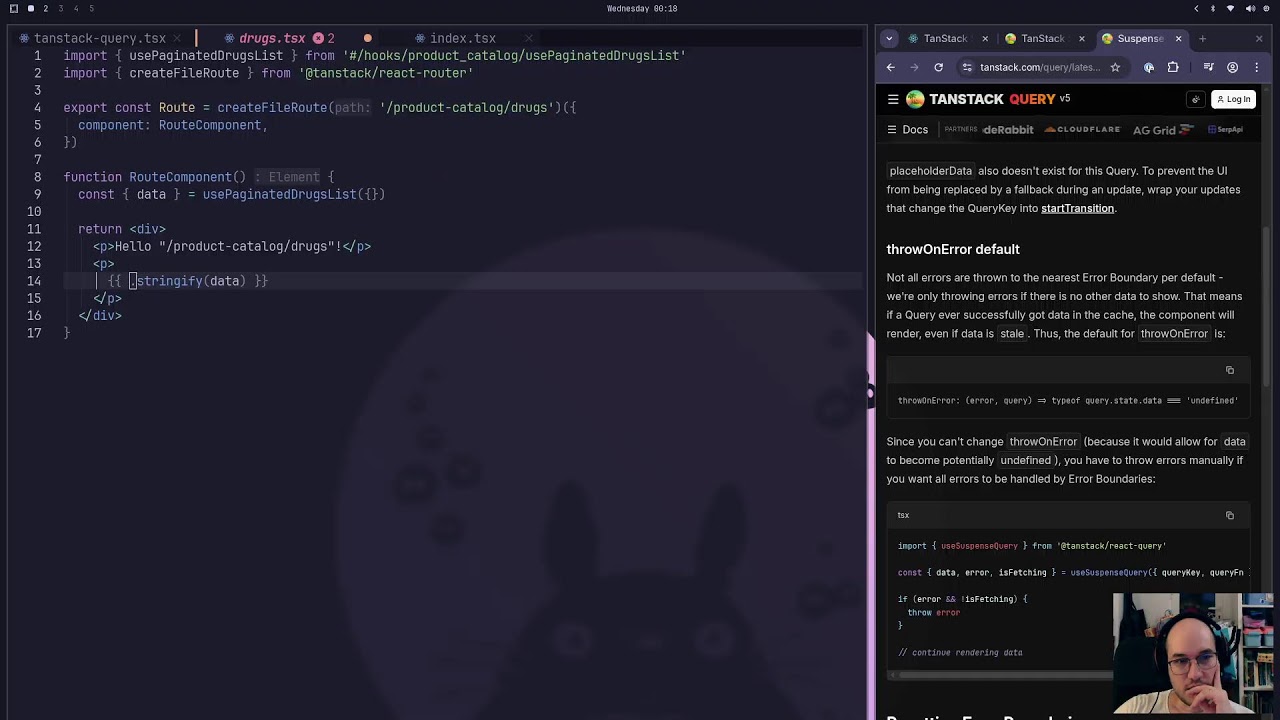Click the Log In button
Screen dimensions: 1280x720
click(1233, 99)
